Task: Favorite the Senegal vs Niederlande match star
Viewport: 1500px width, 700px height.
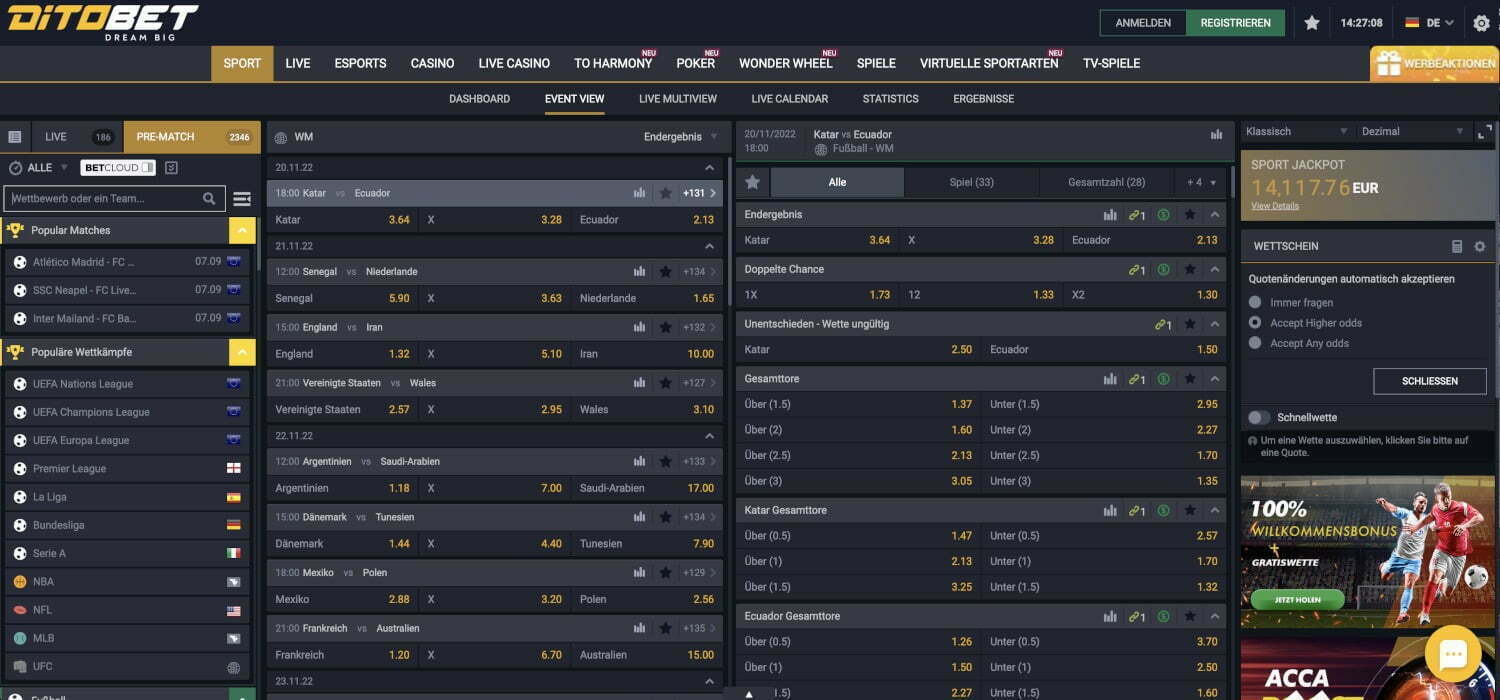Action: [x=665, y=272]
